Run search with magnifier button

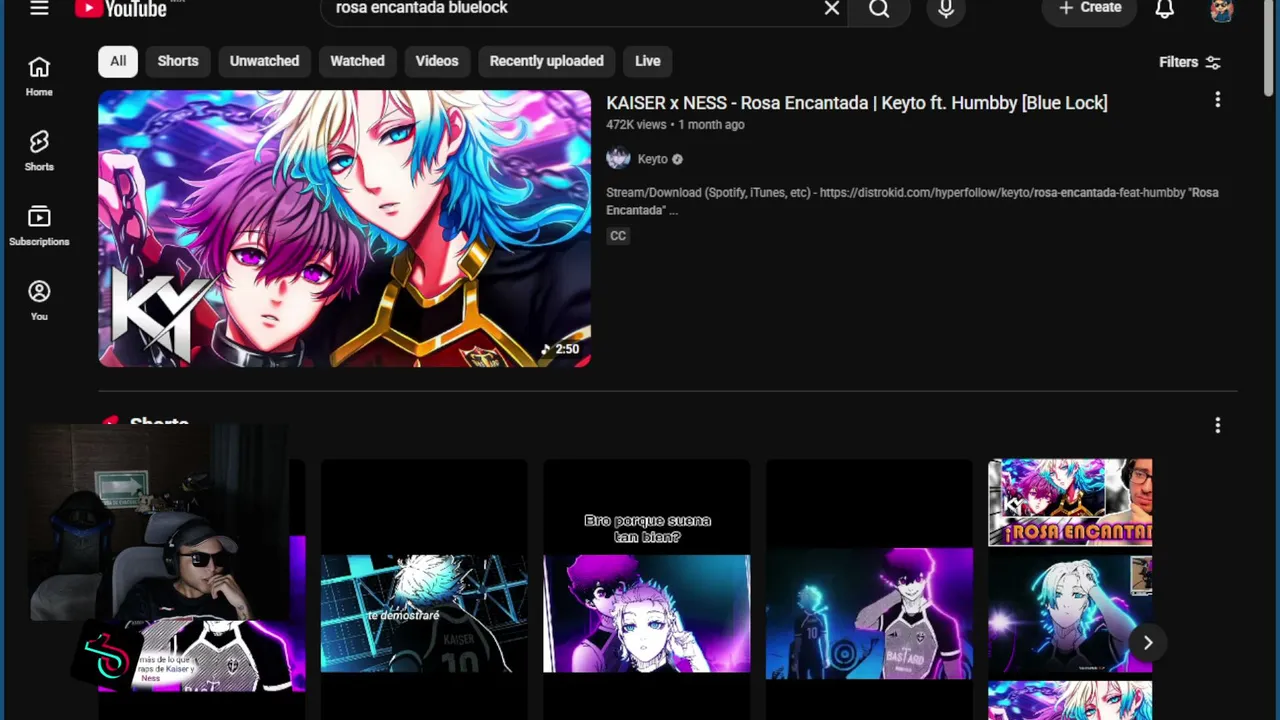pos(879,9)
